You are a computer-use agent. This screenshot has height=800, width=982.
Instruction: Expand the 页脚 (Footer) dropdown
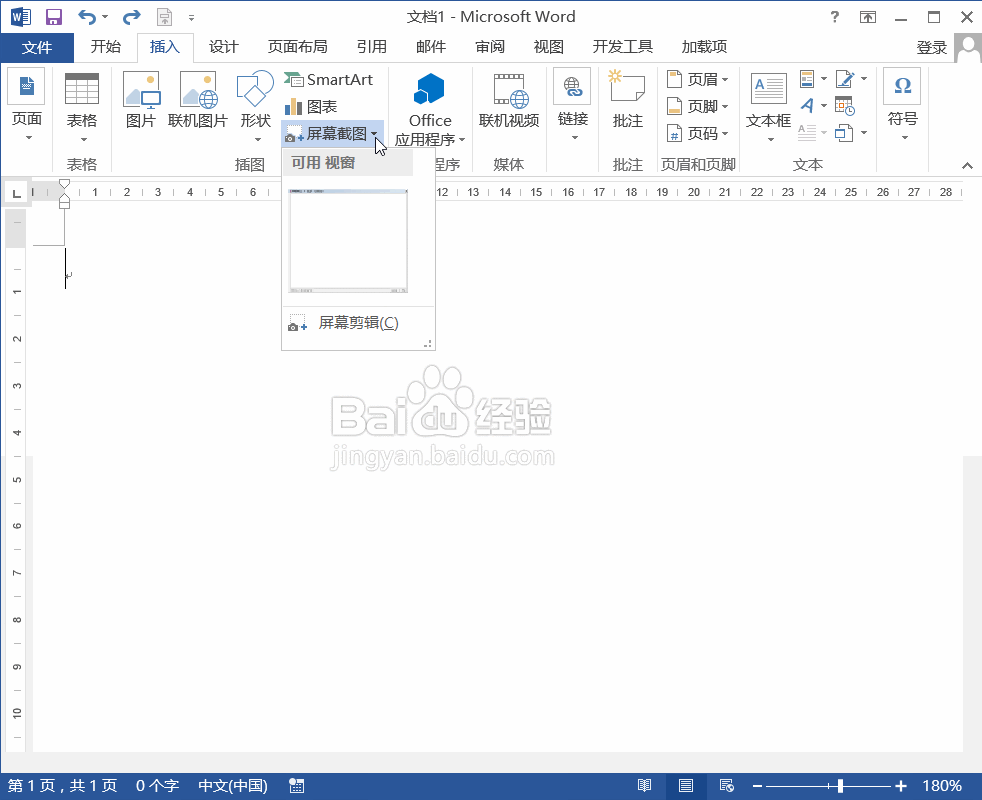(x=725, y=106)
